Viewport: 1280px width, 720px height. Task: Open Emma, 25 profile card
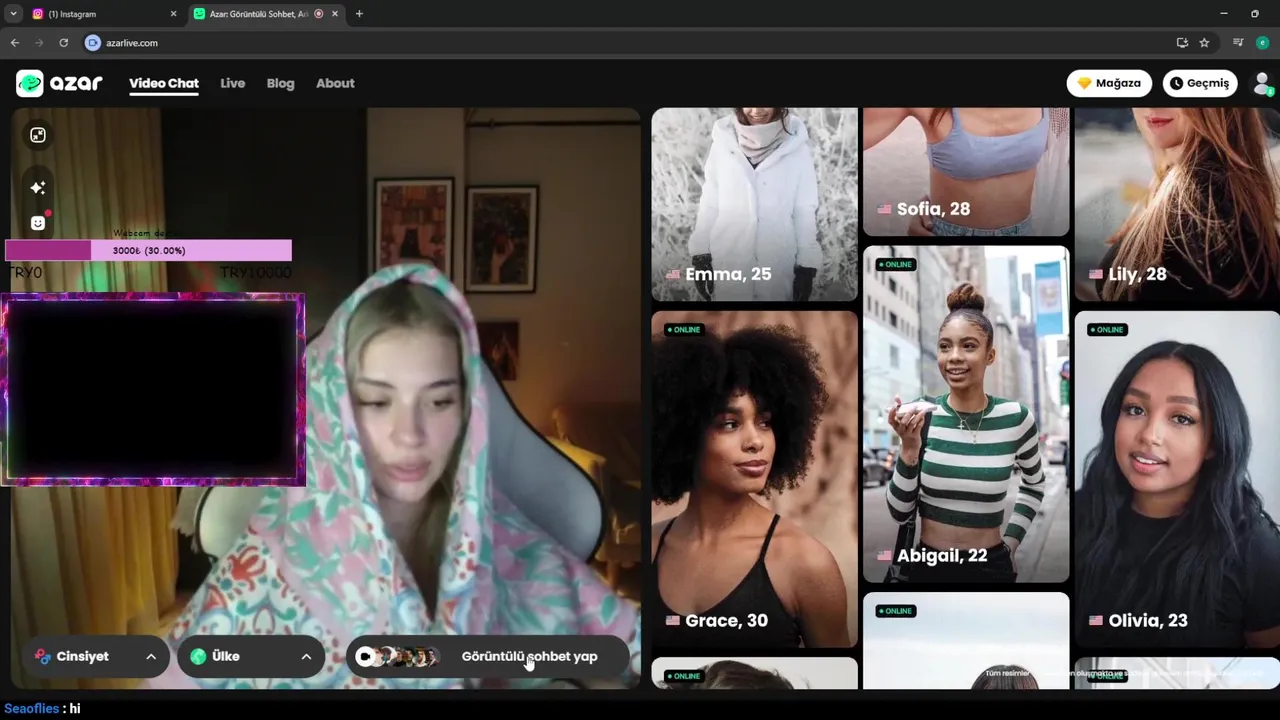(x=755, y=204)
